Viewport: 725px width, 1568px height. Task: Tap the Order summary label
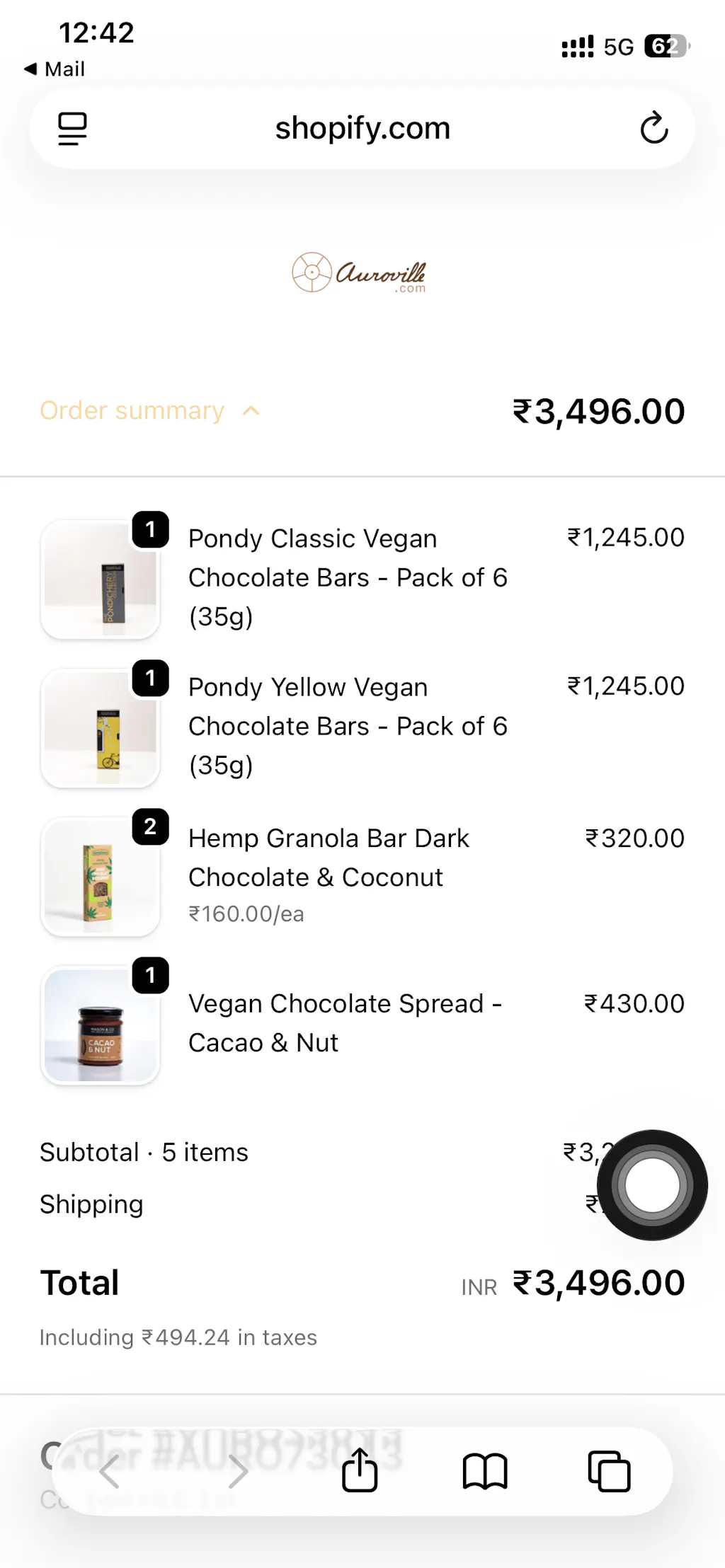(x=132, y=411)
